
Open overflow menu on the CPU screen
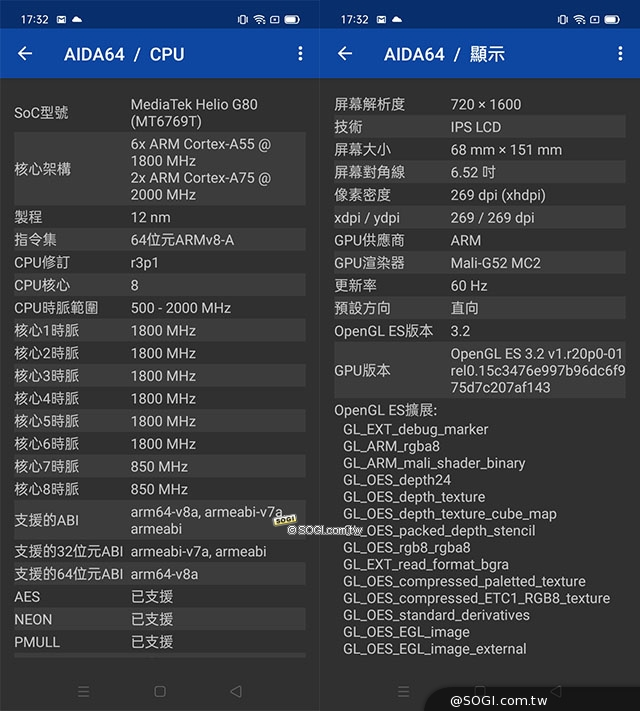coord(300,54)
